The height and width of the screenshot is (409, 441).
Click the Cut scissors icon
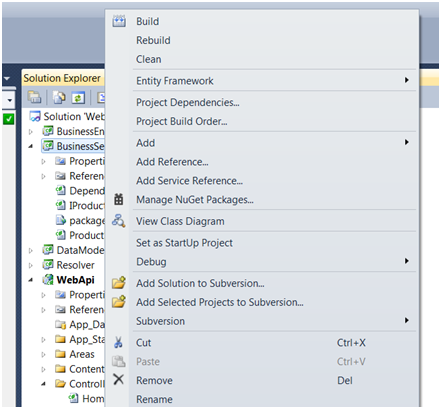[x=118, y=342]
